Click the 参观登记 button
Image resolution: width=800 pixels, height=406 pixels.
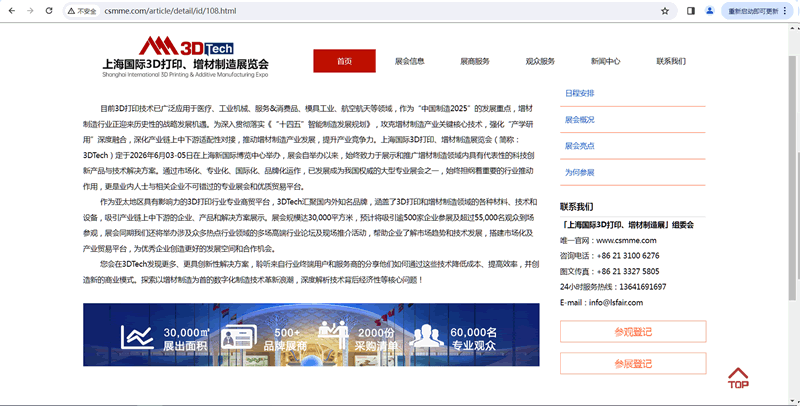[x=632, y=331]
